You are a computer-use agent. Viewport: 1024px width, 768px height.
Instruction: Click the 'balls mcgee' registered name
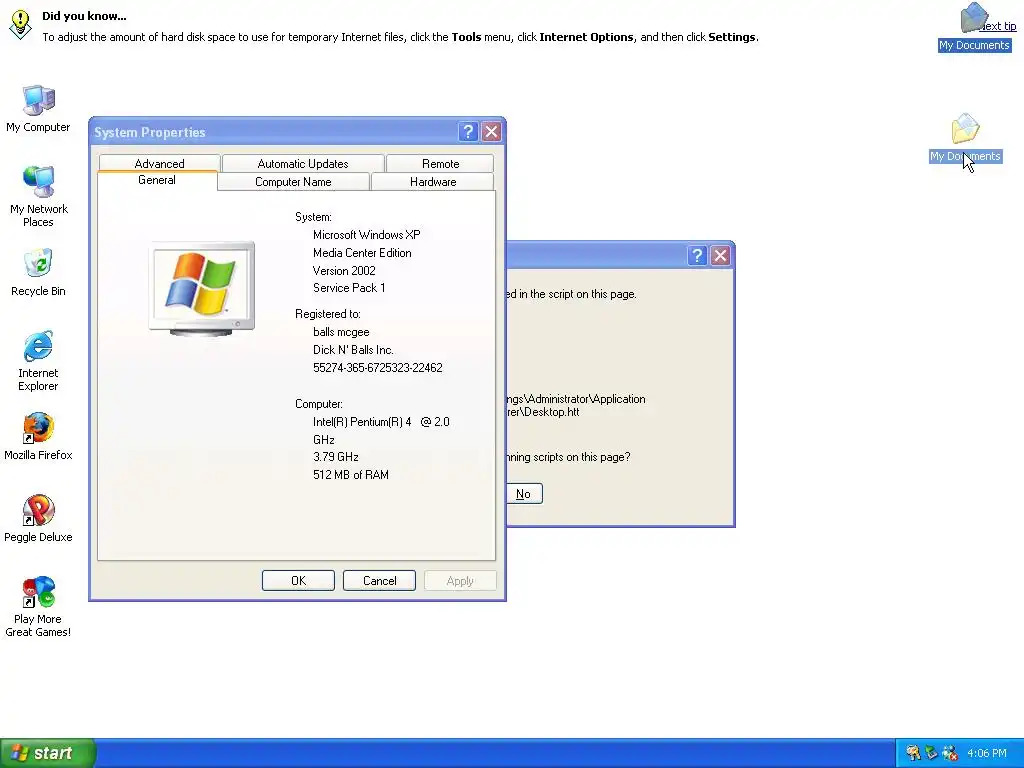(341, 332)
